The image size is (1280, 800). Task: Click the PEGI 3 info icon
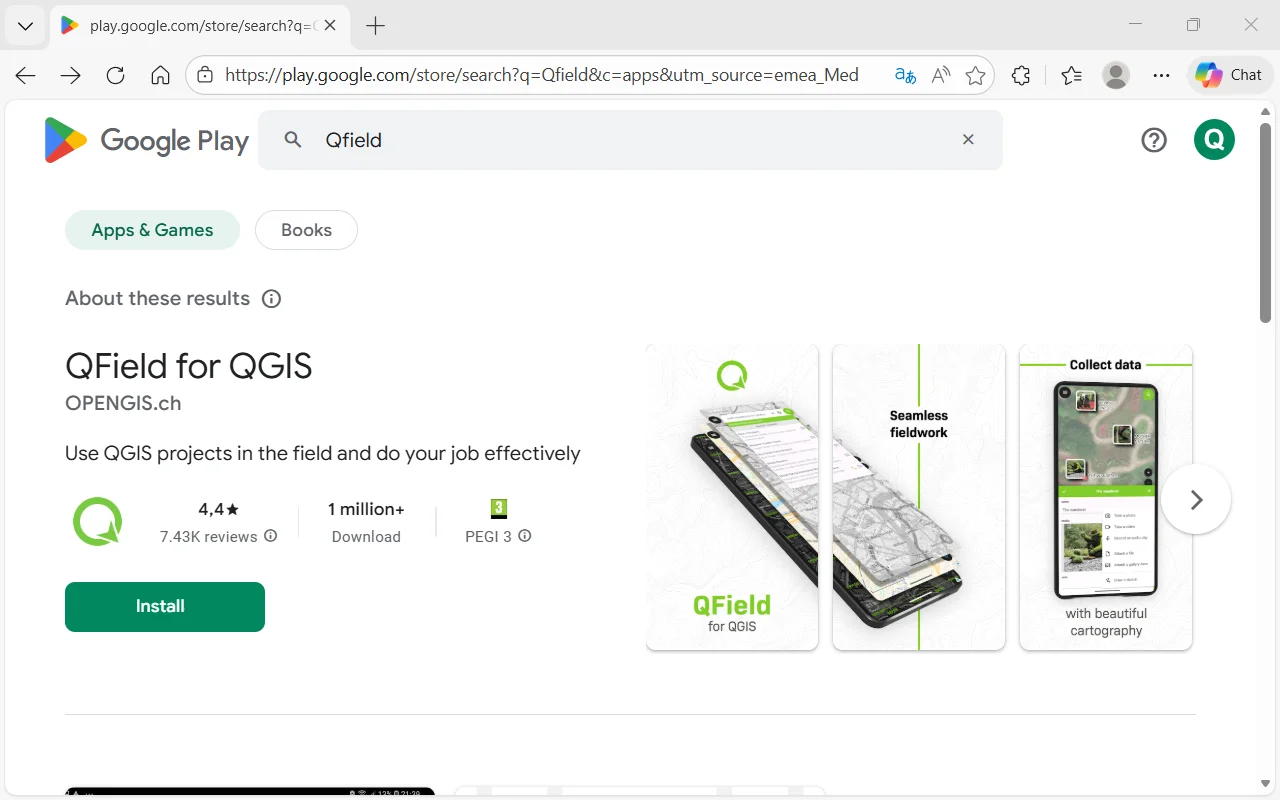click(525, 536)
